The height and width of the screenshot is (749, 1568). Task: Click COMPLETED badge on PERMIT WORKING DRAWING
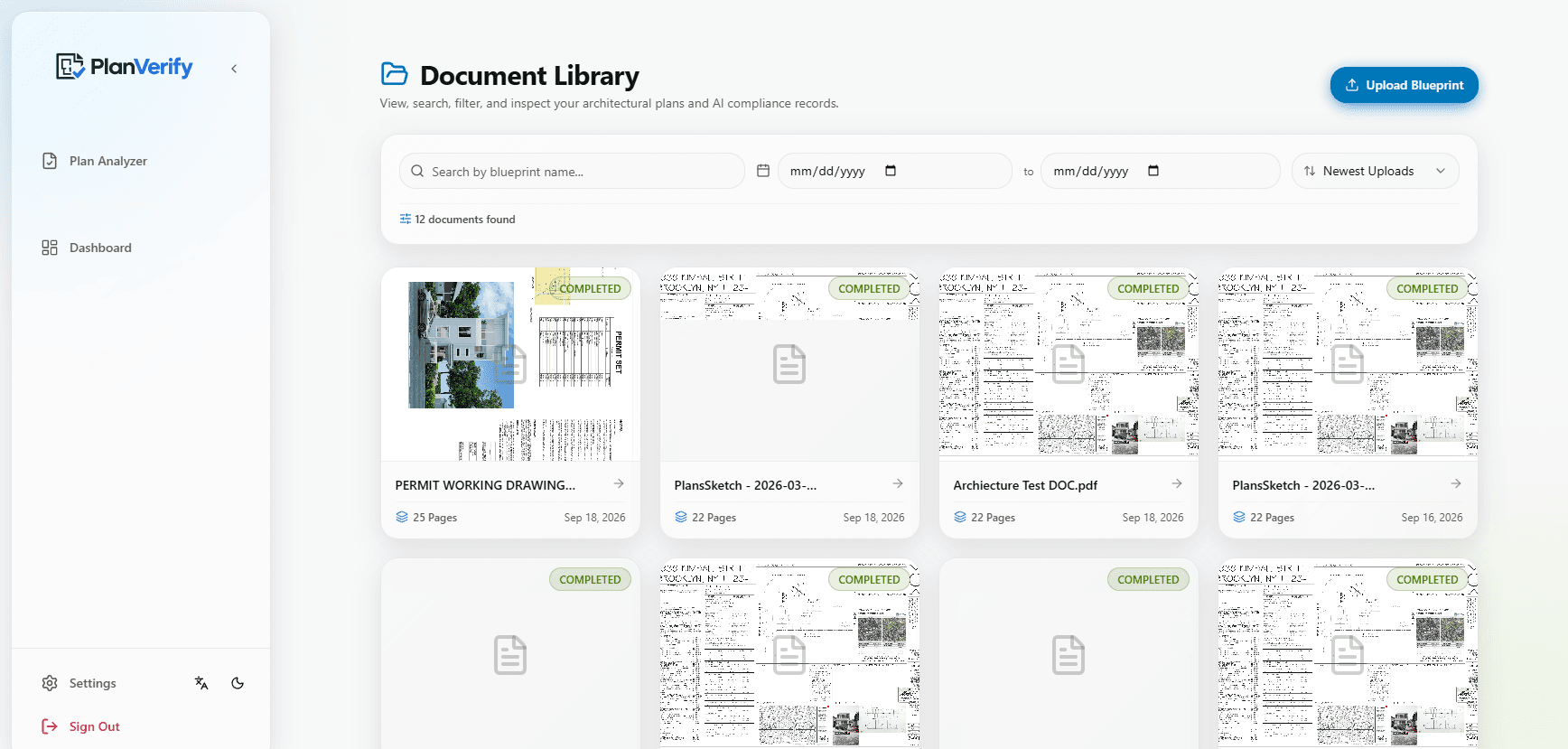tap(590, 289)
